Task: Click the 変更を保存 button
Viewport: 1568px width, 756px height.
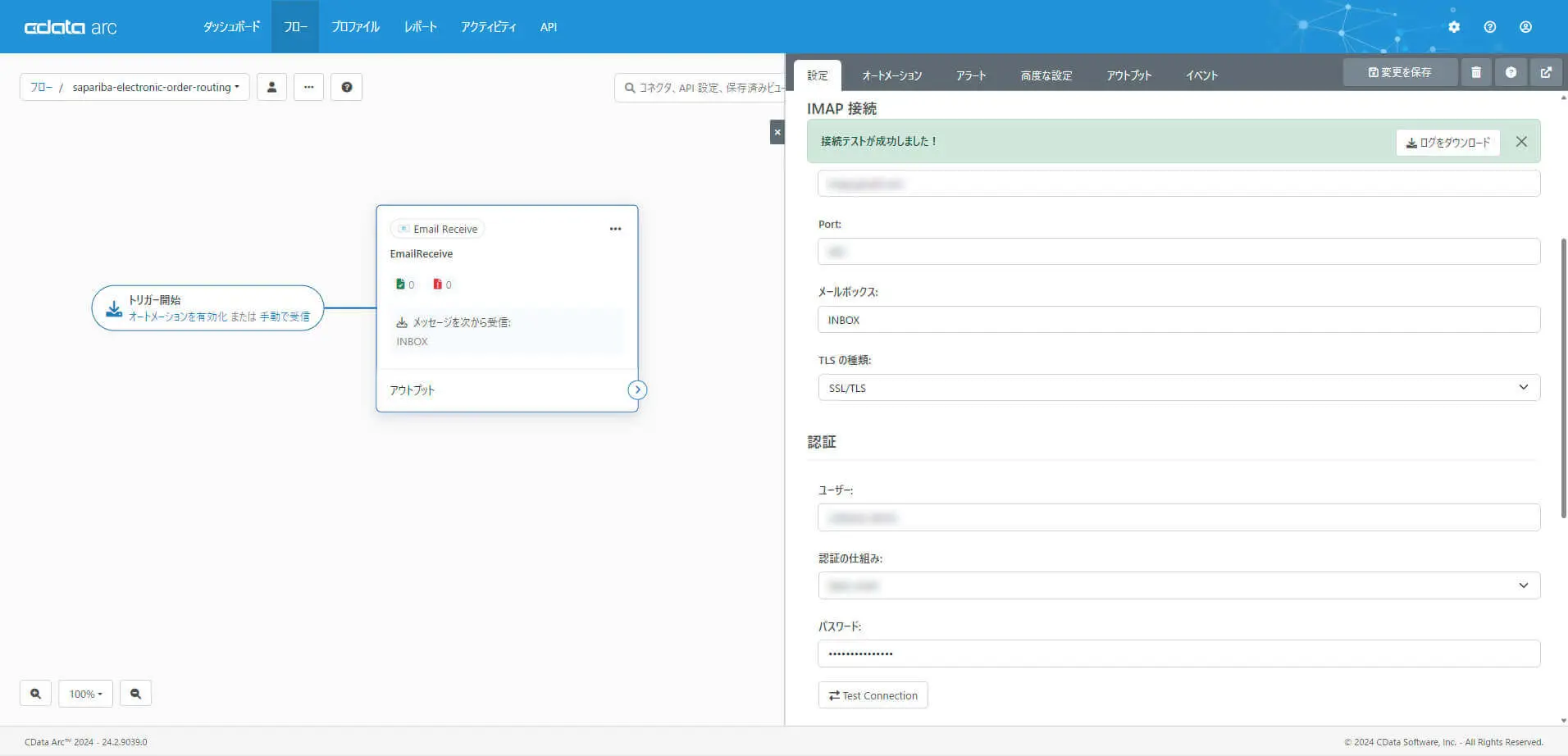Action: [1400, 72]
